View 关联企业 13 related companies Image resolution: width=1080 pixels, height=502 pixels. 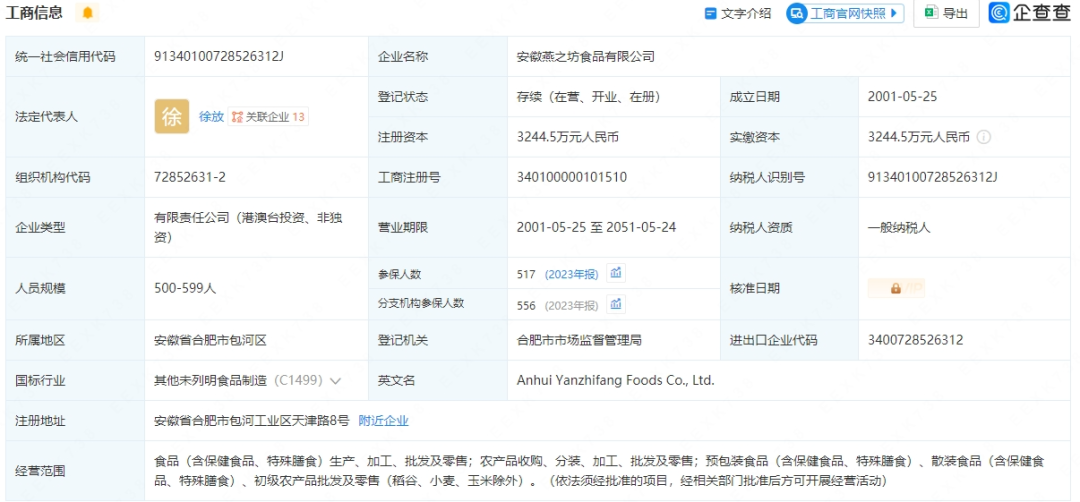tap(268, 117)
